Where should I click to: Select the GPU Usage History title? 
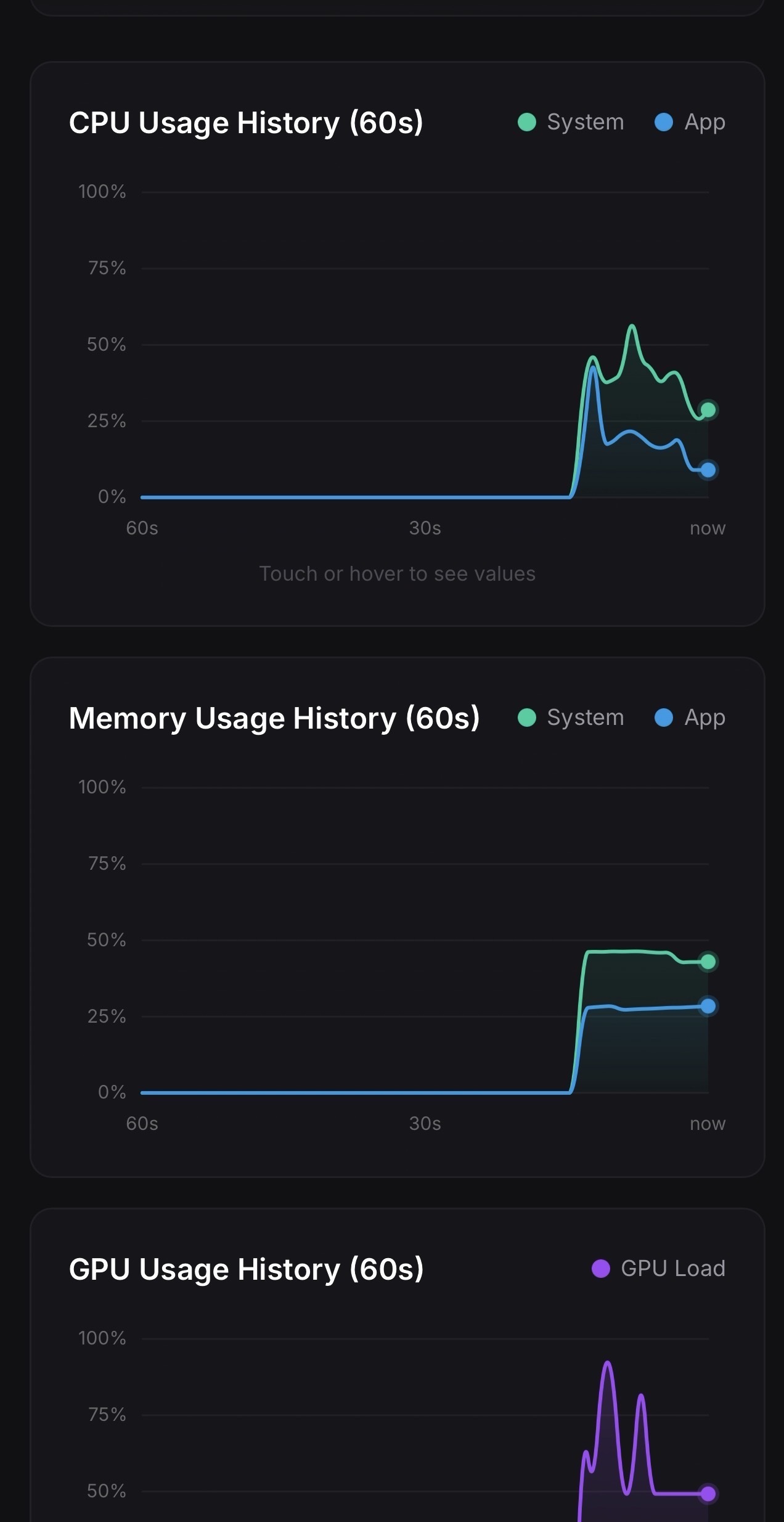pyautogui.click(x=247, y=1268)
